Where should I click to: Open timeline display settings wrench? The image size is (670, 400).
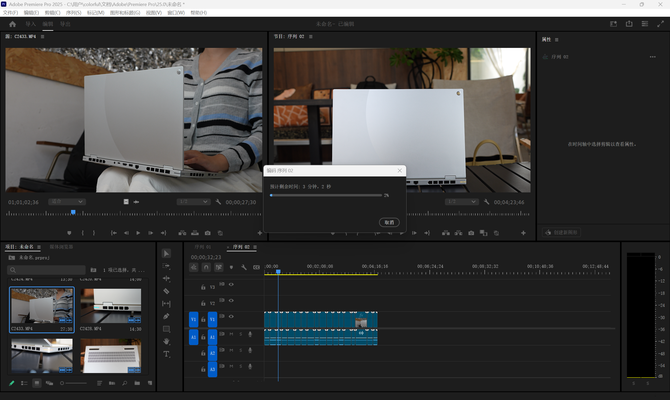[244, 267]
